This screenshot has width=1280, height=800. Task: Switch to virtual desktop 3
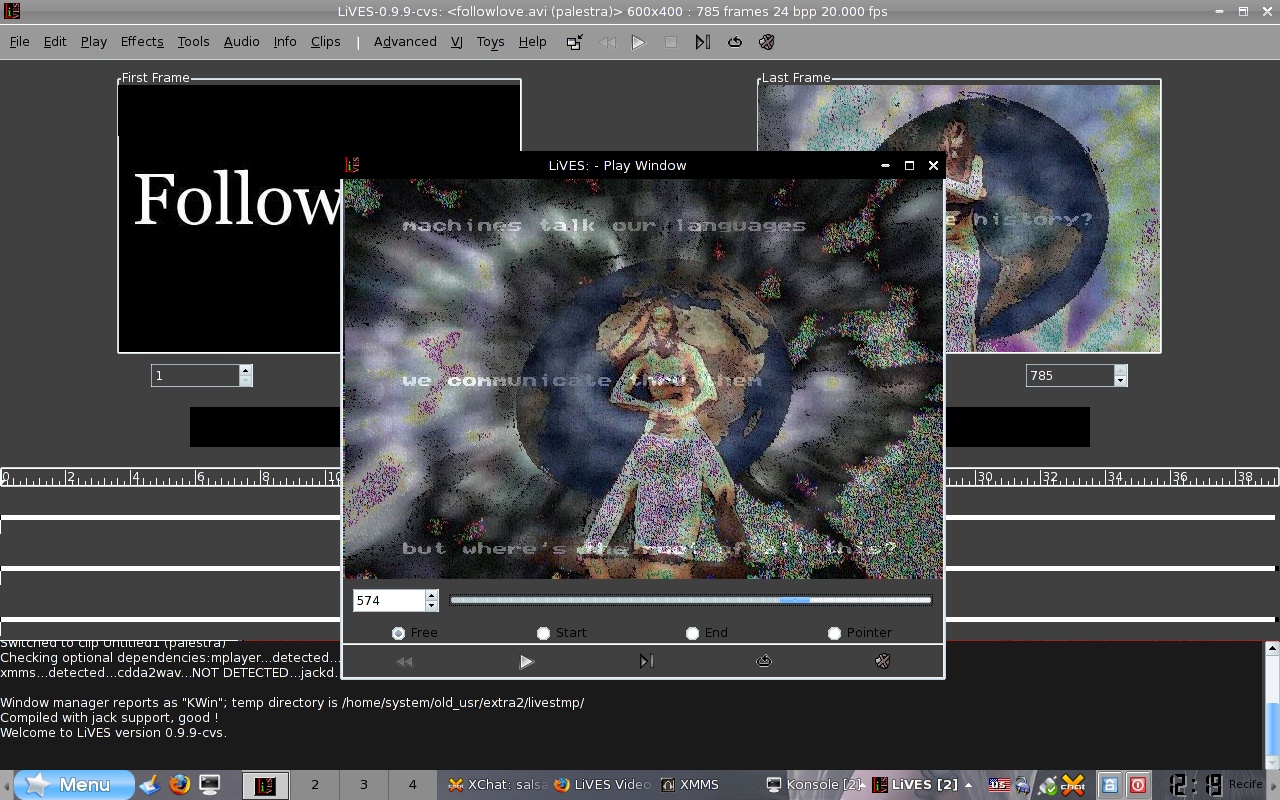pyautogui.click(x=363, y=785)
